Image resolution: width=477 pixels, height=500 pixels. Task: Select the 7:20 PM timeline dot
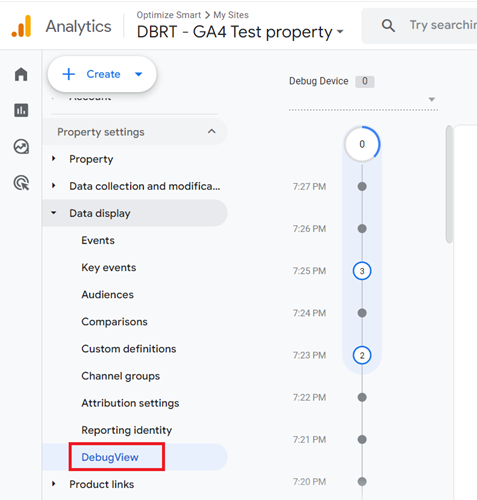point(362,482)
